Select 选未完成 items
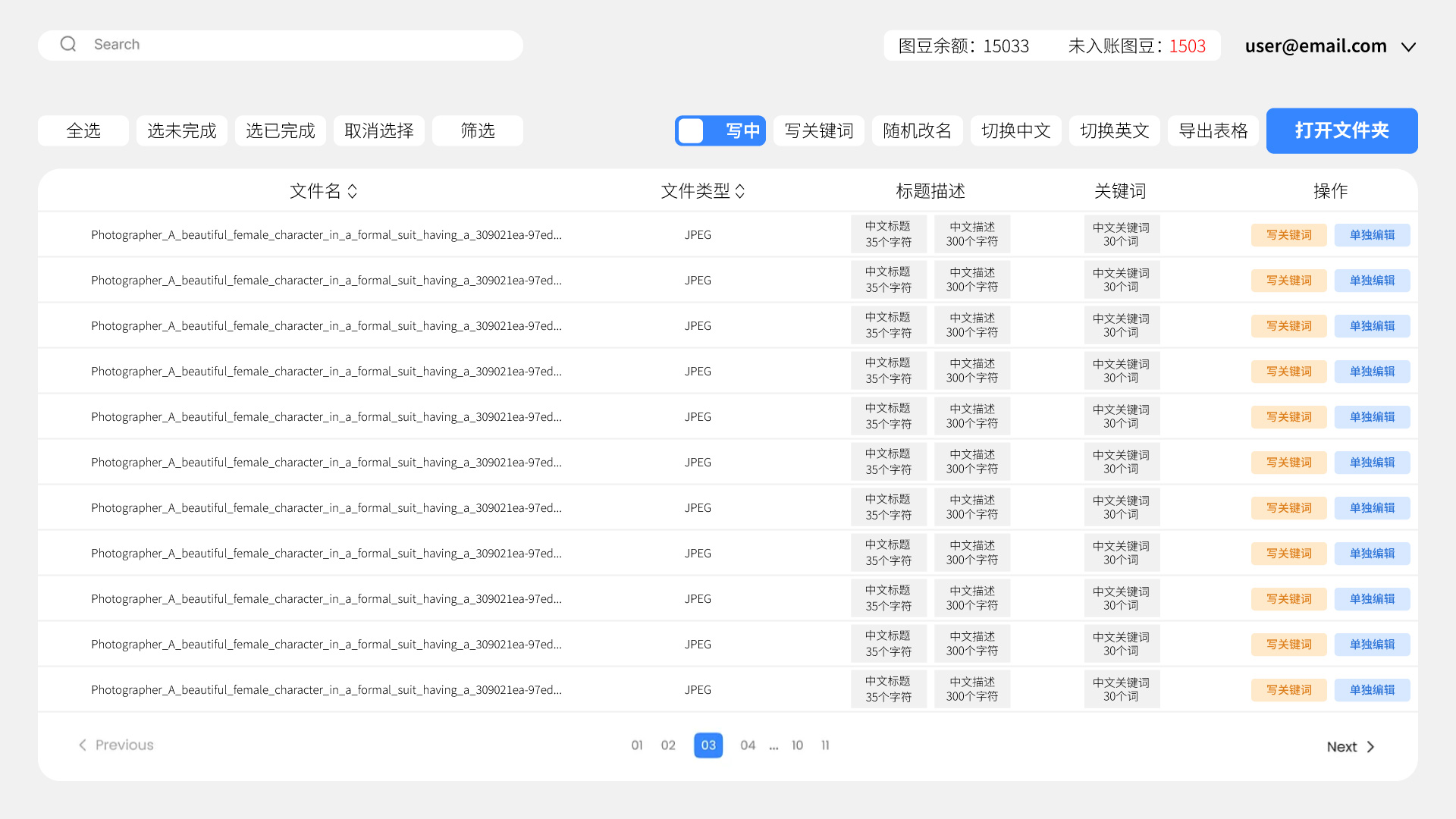 click(181, 130)
